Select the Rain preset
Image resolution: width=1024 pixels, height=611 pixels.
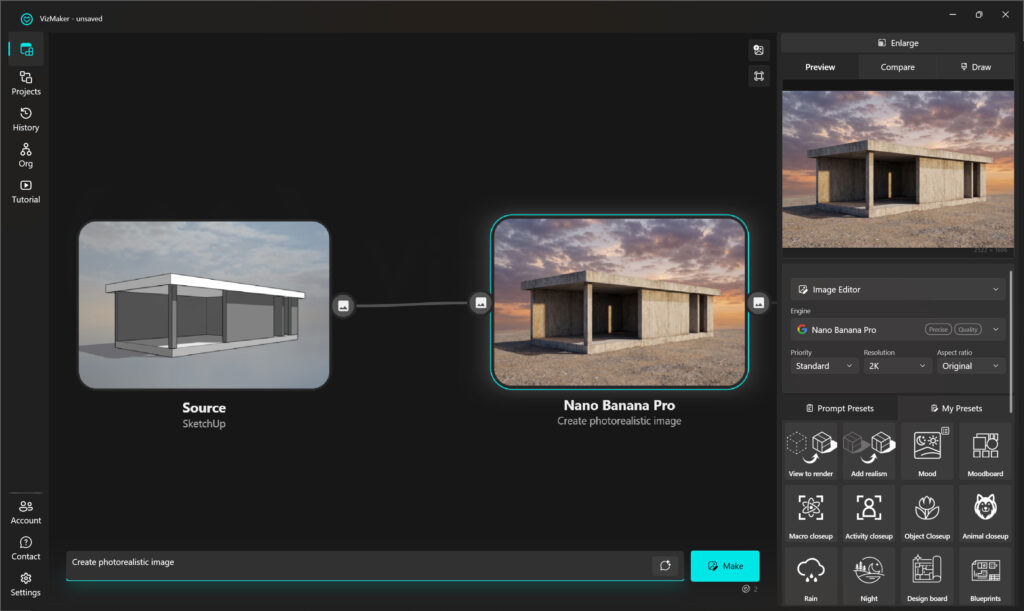[810, 576]
